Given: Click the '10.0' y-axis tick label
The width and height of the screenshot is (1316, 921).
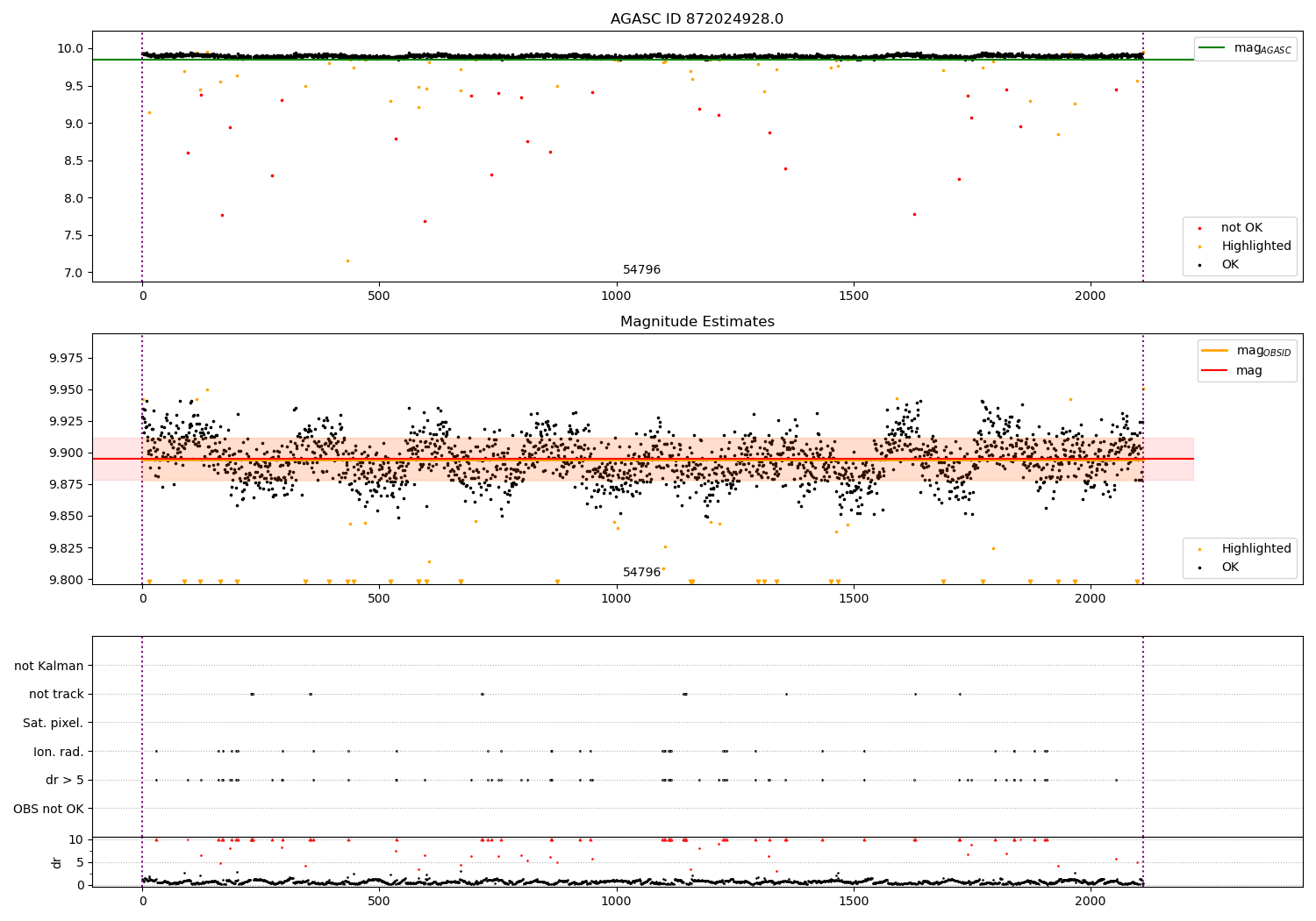Looking at the screenshot, I should 72,49.
